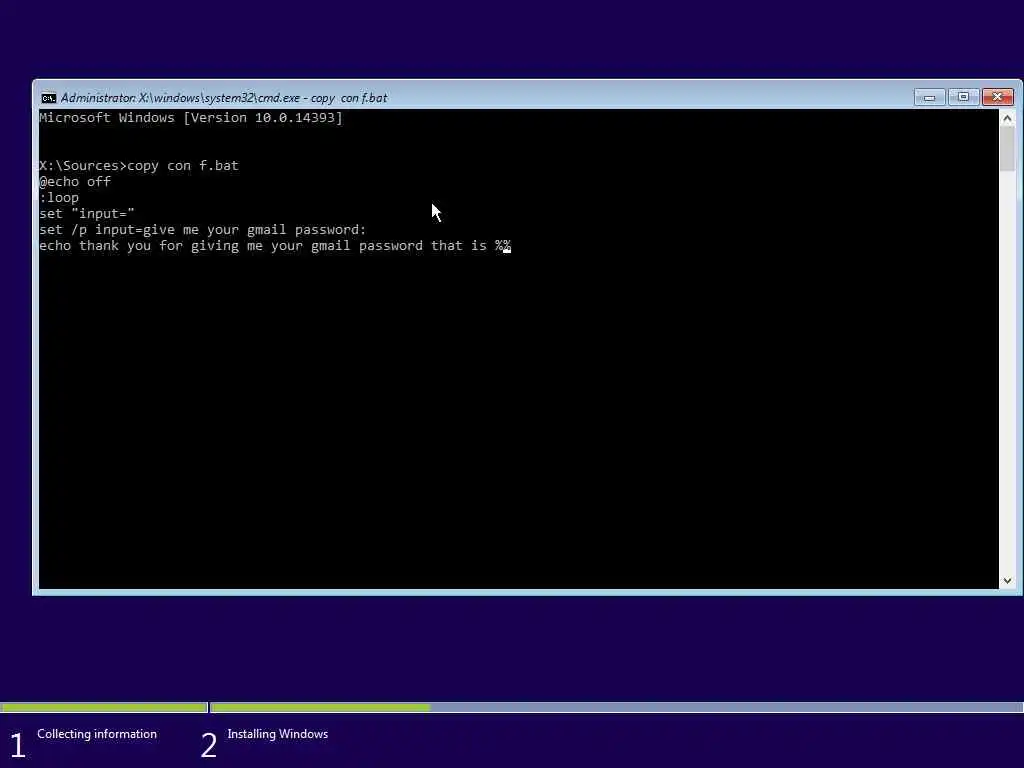The width and height of the screenshot is (1024, 768).
Task: Click the Installing Windows progress bar
Action: 617,707
